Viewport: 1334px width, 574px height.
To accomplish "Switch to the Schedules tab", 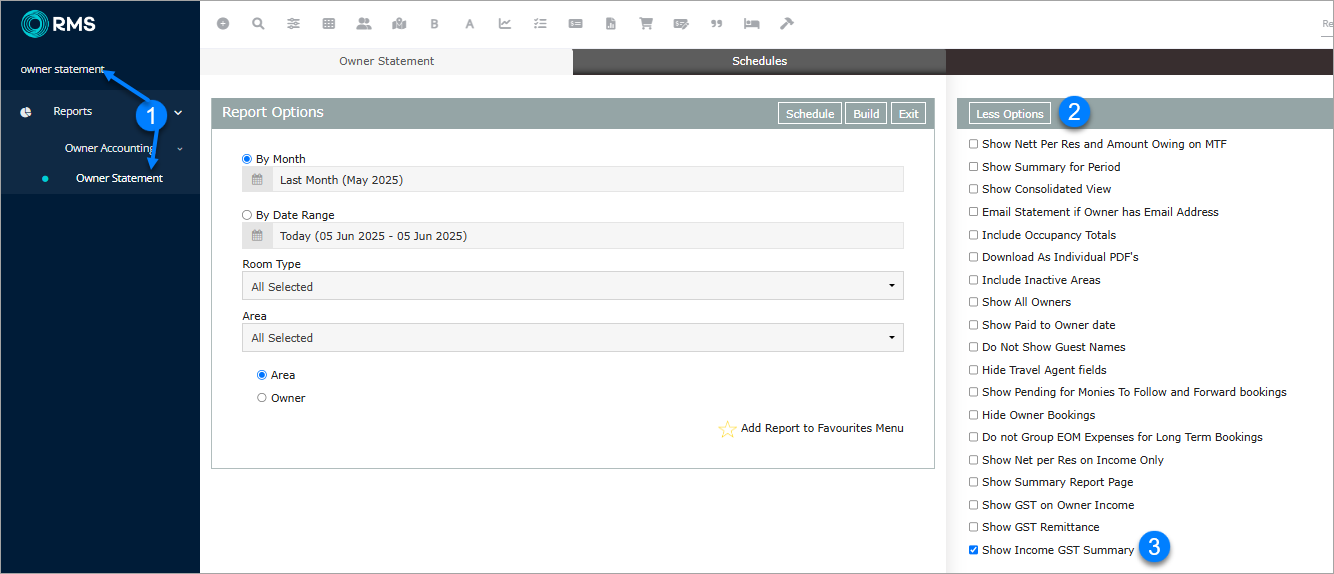I will pos(759,61).
